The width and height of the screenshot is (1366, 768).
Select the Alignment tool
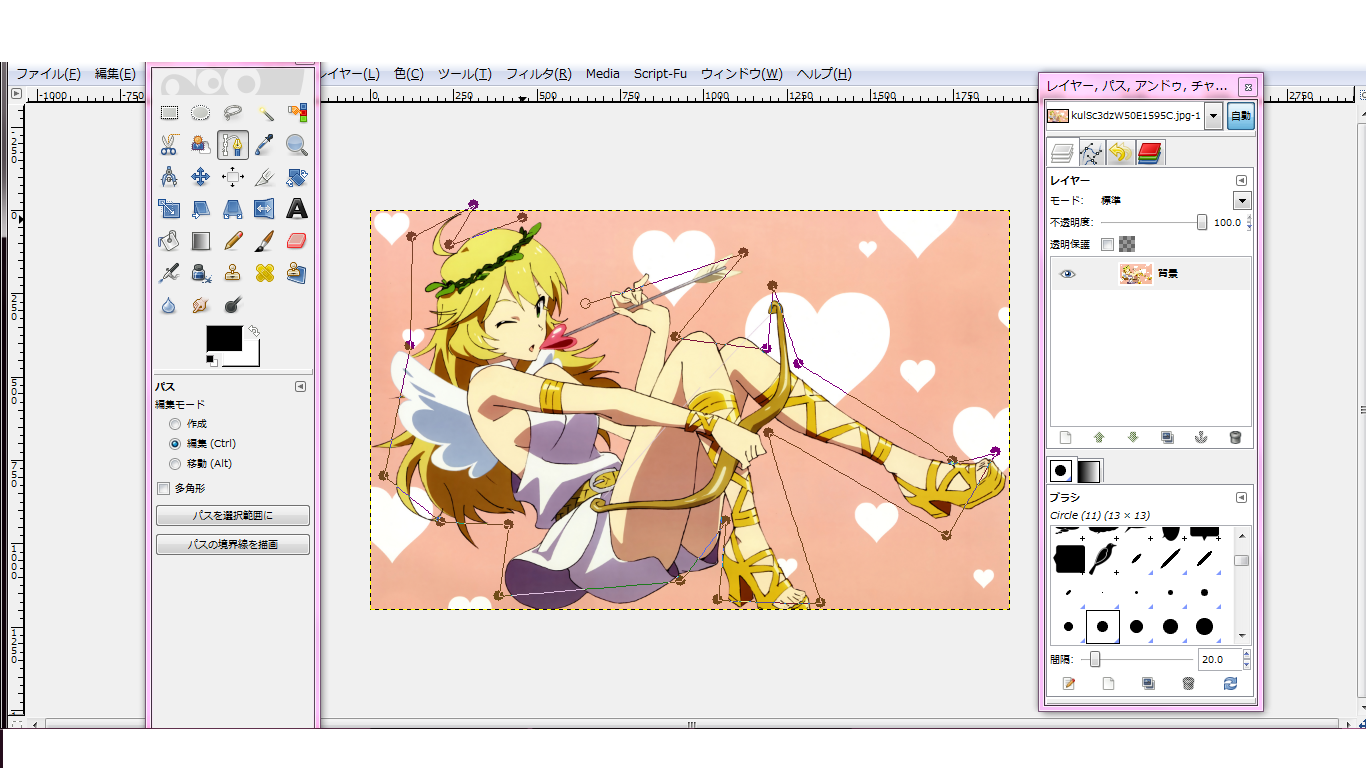233,177
